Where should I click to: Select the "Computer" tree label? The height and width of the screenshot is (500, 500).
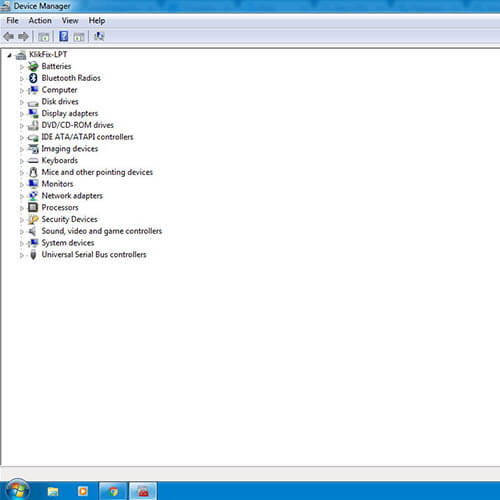[59, 90]
